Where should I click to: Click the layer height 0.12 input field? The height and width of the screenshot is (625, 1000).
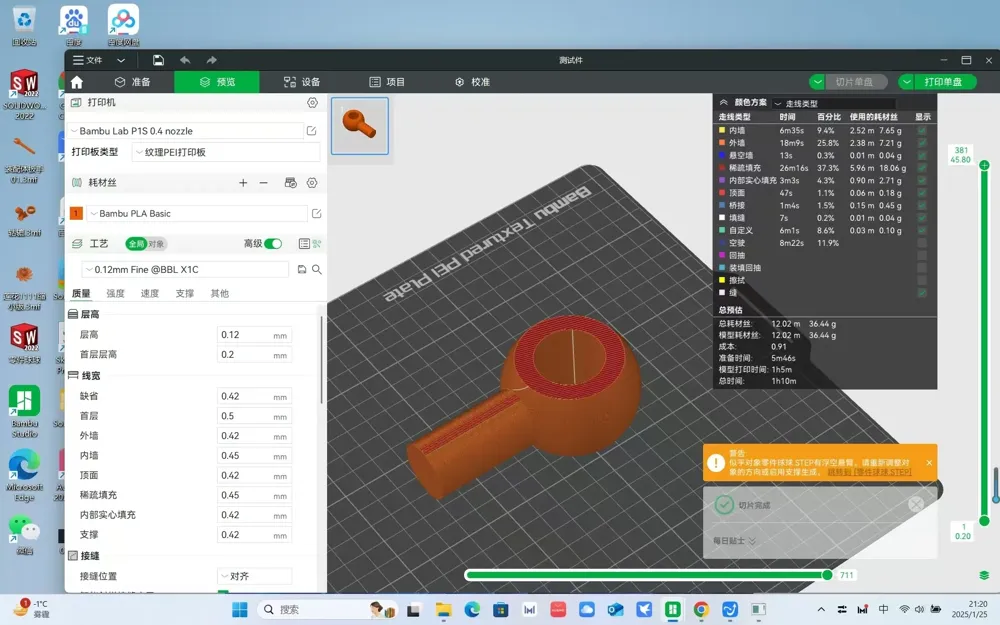tap(254, 335)
